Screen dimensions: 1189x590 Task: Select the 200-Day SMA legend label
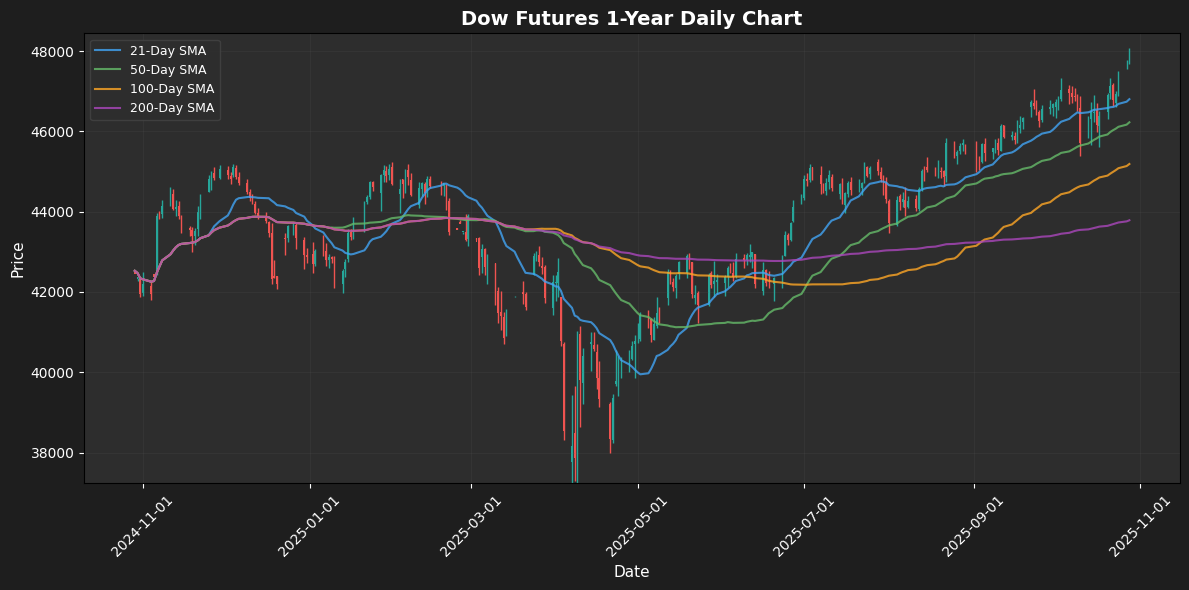point(172,108)
